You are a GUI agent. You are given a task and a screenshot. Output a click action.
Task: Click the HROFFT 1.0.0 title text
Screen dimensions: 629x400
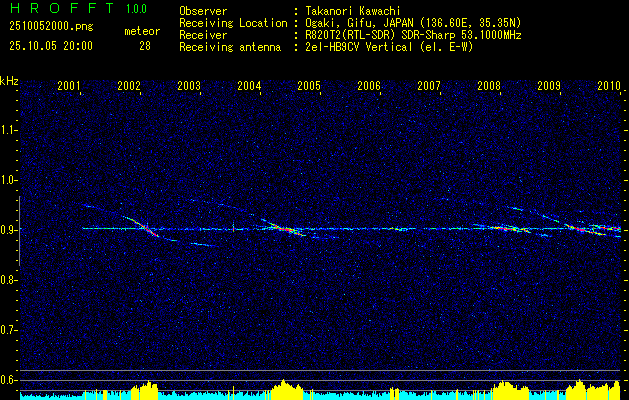[79, 8]
